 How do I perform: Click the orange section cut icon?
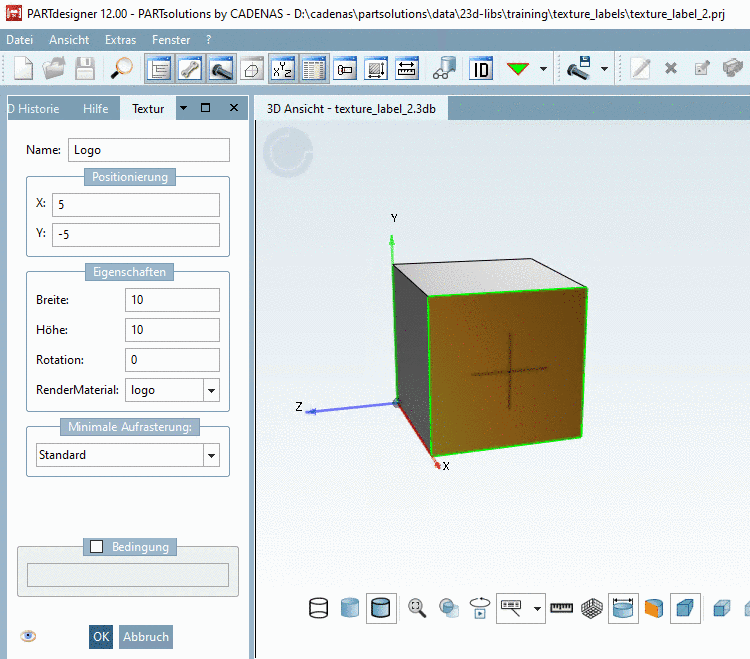click(653, 607)
